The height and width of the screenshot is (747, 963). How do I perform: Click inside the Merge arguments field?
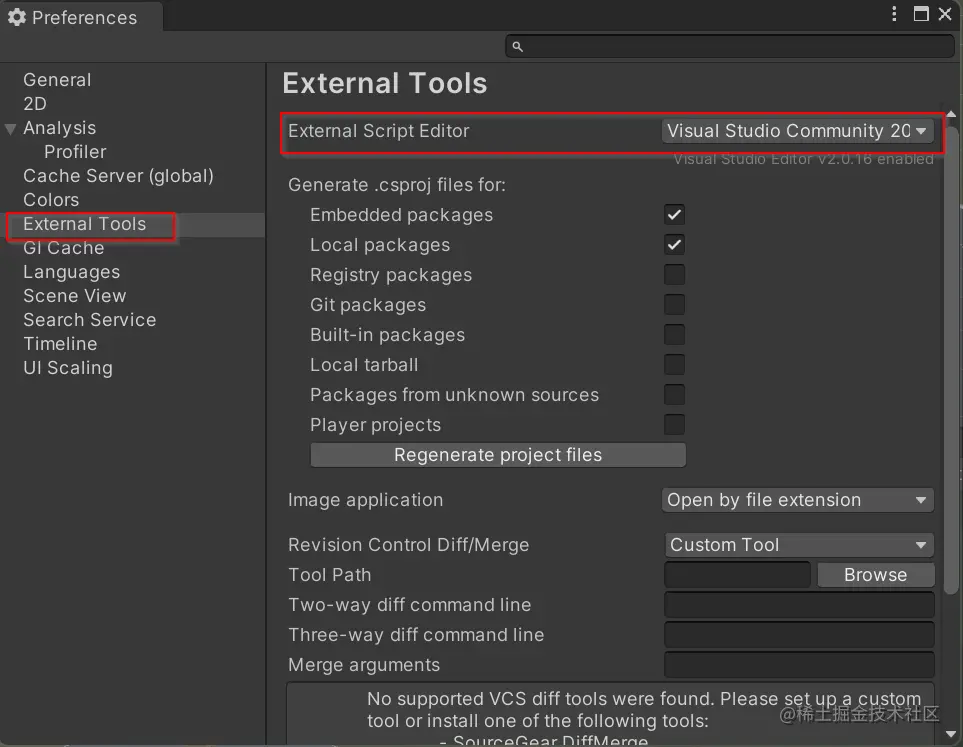pyautogui.click(x=798, y=664)
